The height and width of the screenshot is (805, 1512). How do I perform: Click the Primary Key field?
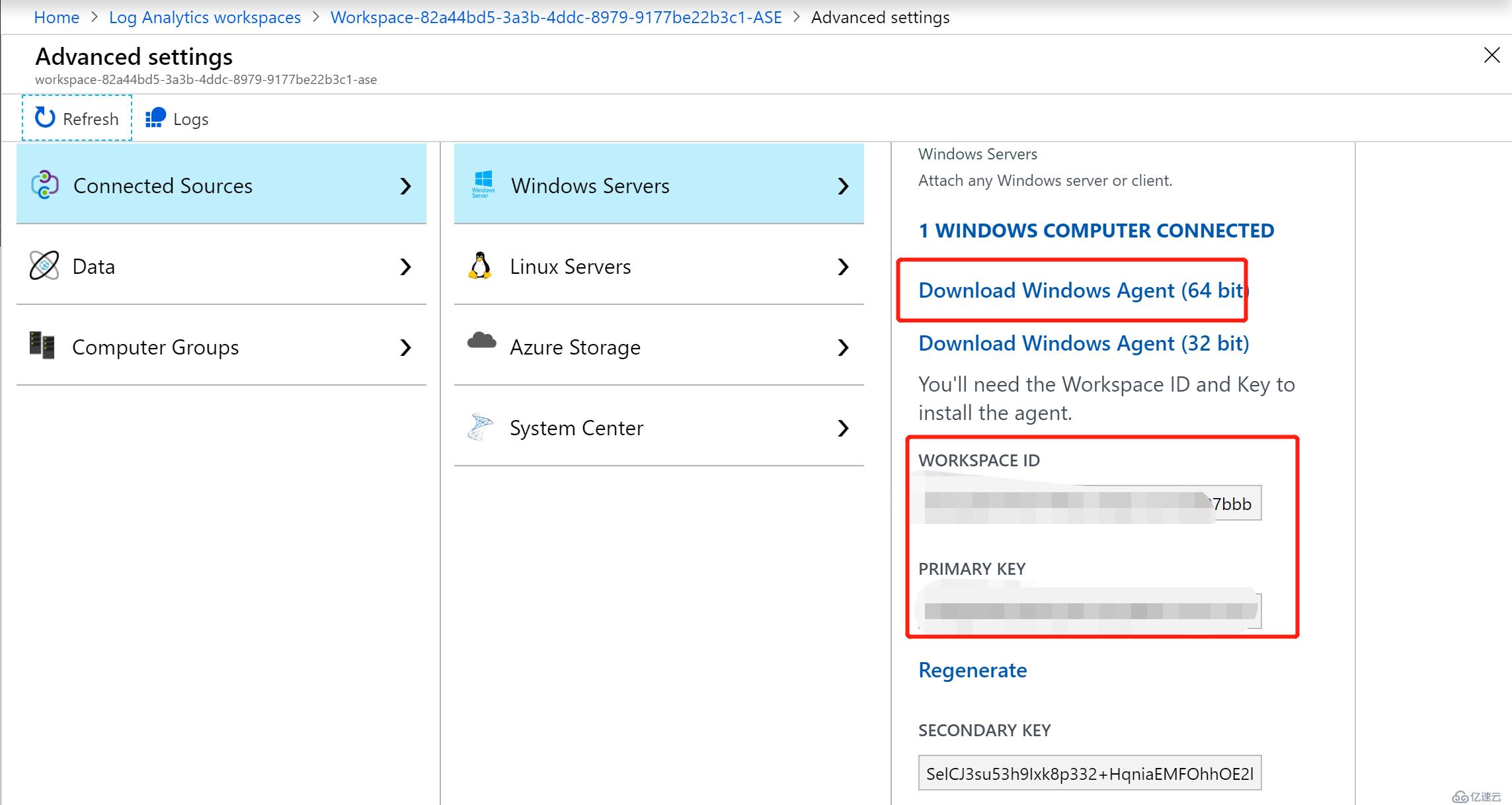(x=1090, y=611)
